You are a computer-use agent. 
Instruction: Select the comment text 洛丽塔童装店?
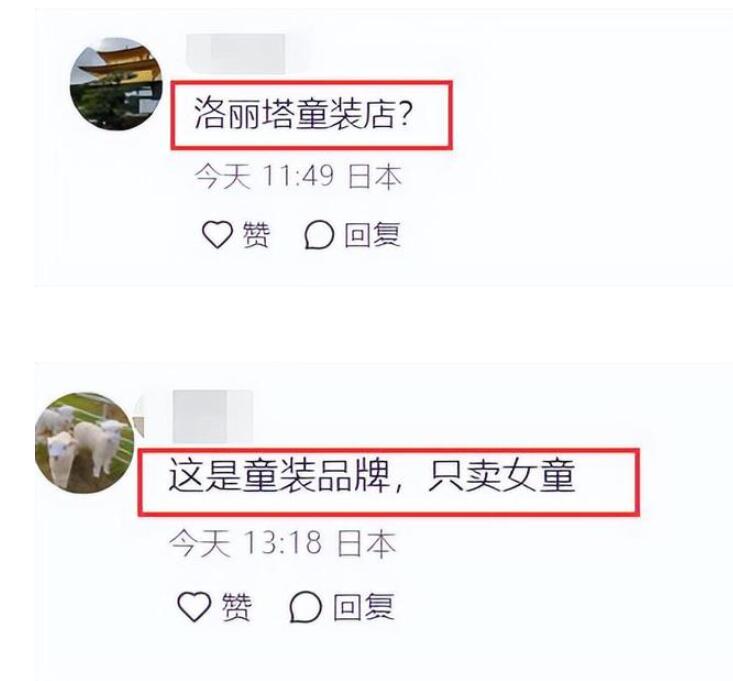coord(303,114)
